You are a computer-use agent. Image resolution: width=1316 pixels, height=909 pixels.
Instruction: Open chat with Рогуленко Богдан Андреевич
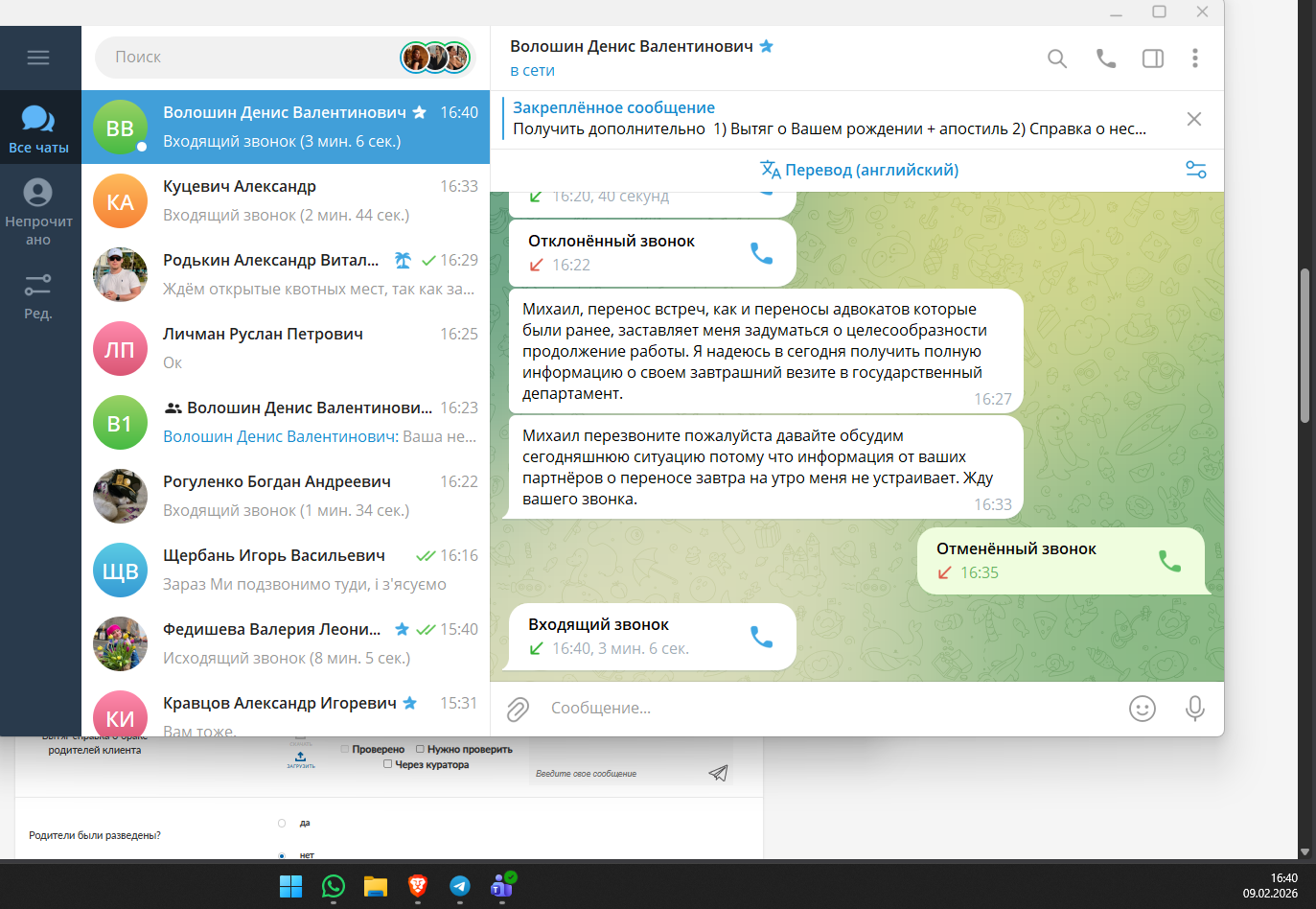coord(286,497)
